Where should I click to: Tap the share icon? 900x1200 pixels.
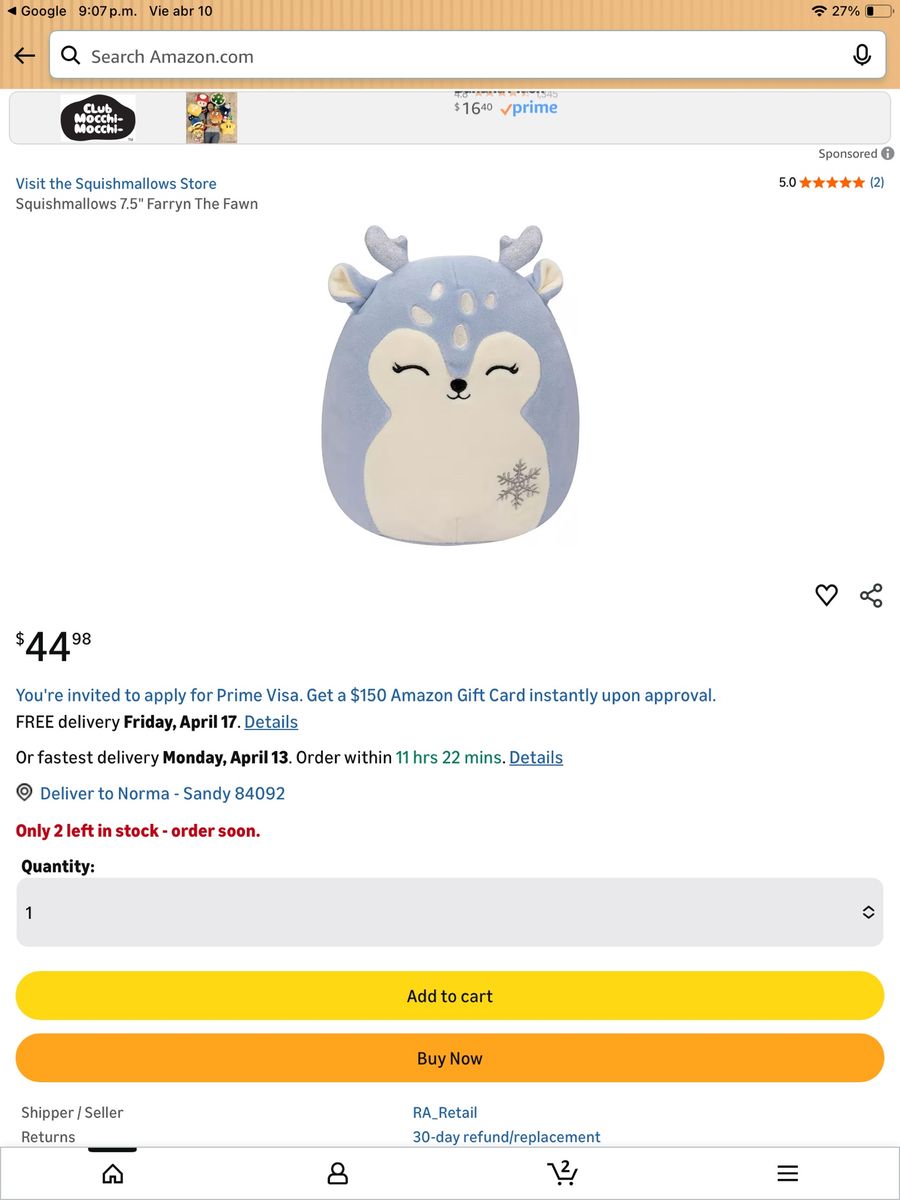(871, 595)
